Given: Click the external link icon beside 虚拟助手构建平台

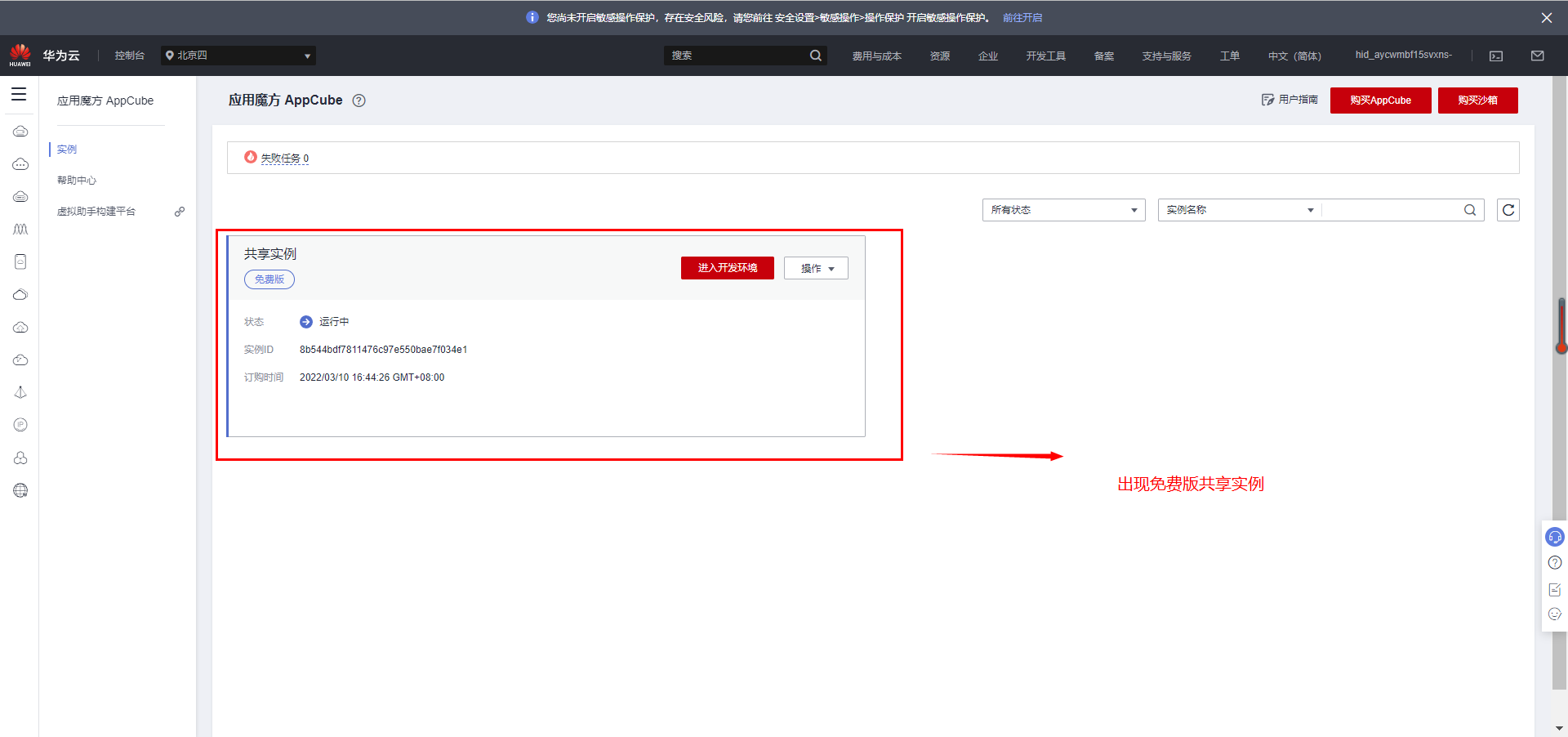Looking at the screenshot, I should pos(180,212).
